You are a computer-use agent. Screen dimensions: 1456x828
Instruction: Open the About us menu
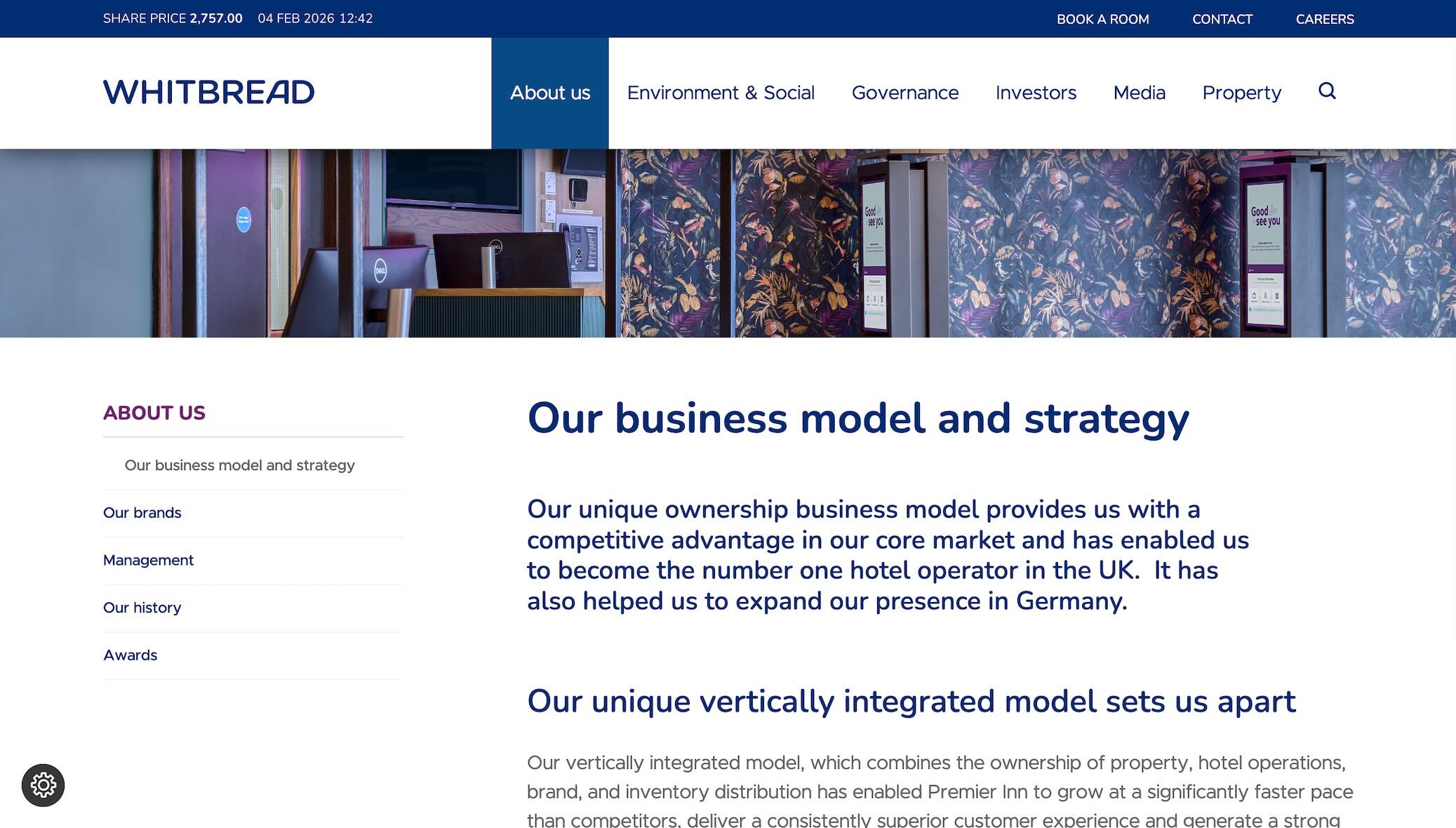549,93
